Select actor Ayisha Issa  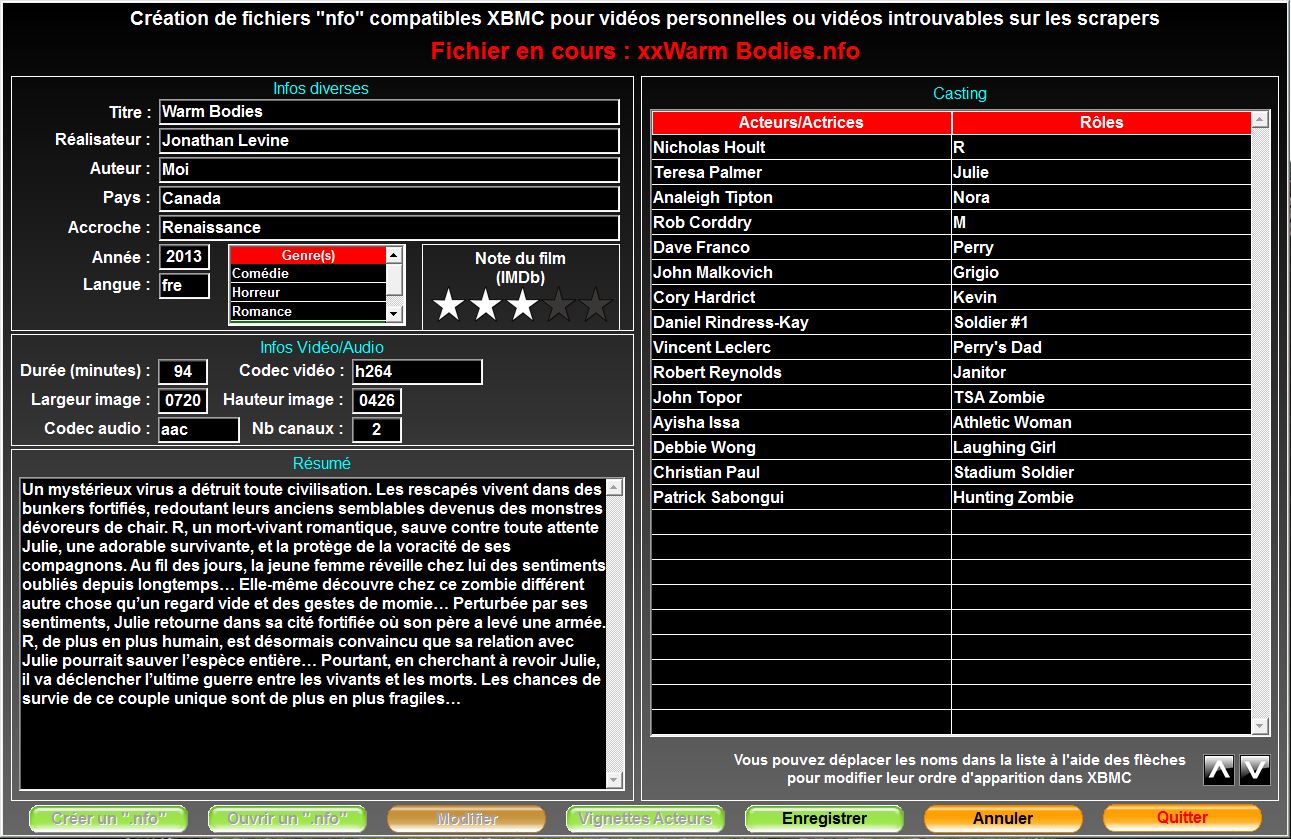coord(801,422)
